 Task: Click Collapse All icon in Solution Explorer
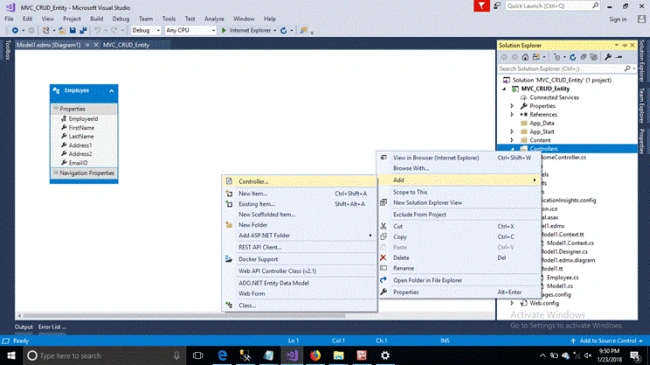(x=583, y=57)
